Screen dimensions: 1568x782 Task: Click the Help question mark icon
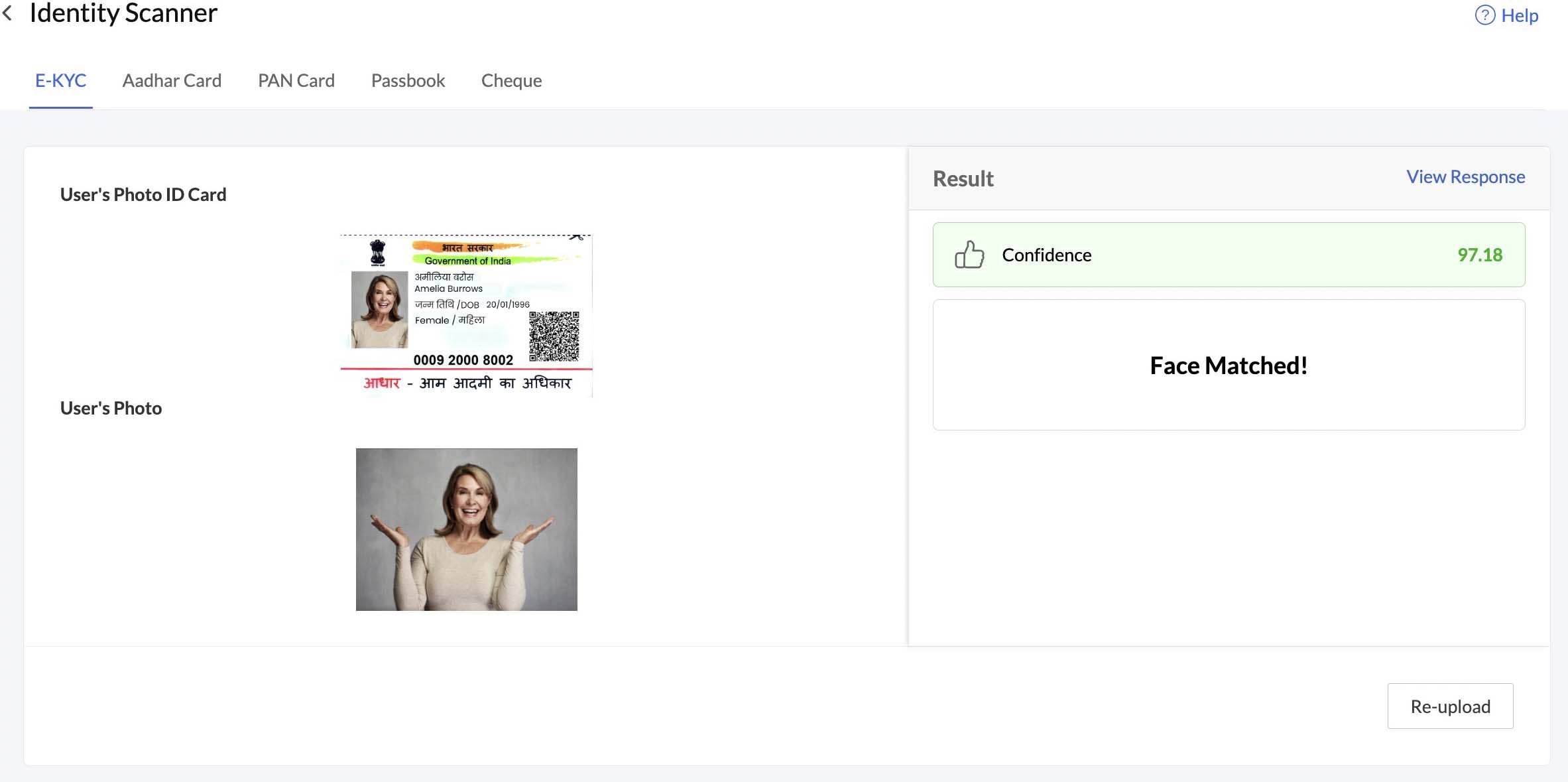pyautogui.click(x=1484, y=15)
